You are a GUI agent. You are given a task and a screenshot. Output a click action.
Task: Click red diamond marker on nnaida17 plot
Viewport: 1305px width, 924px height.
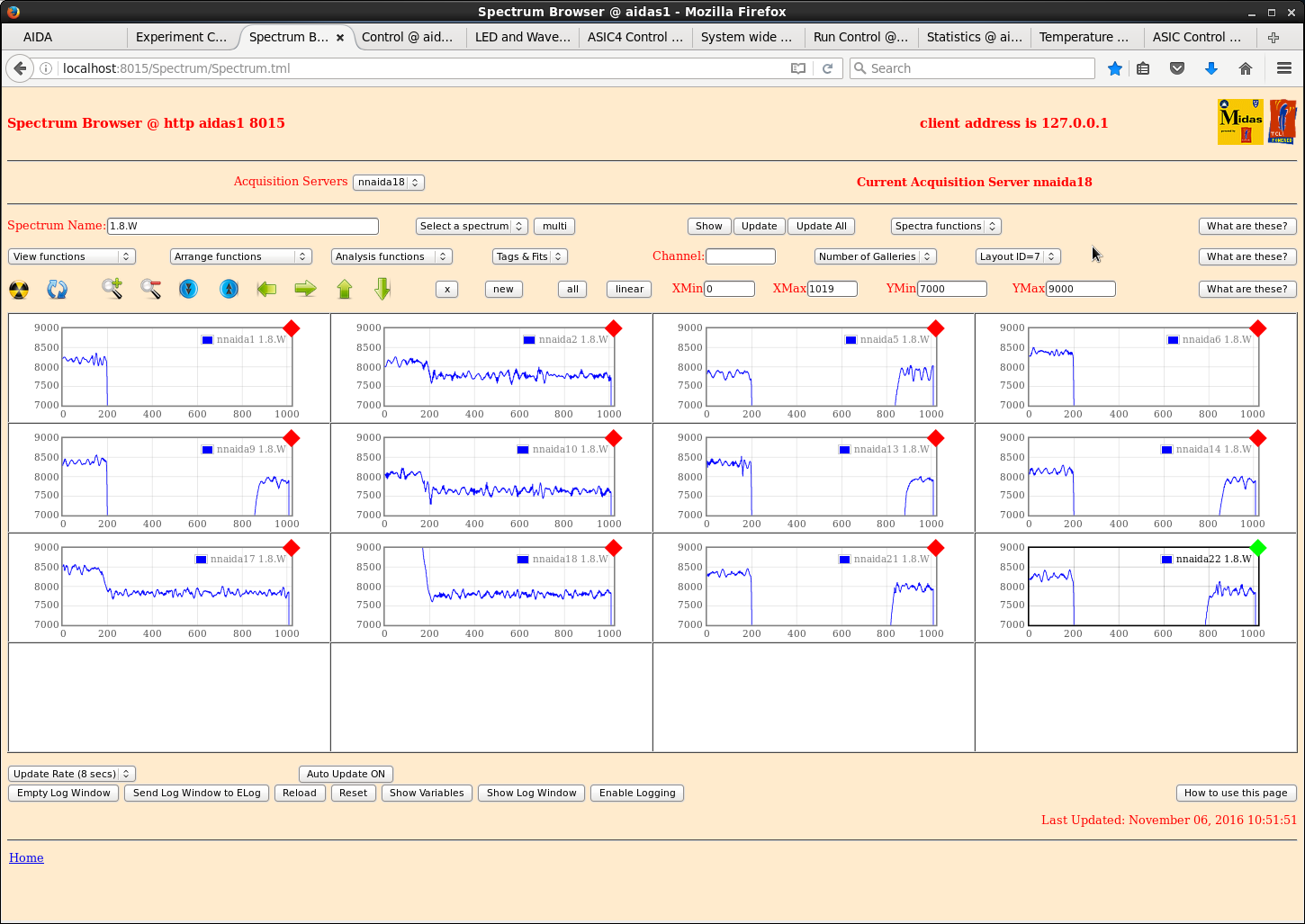[292, 548]
